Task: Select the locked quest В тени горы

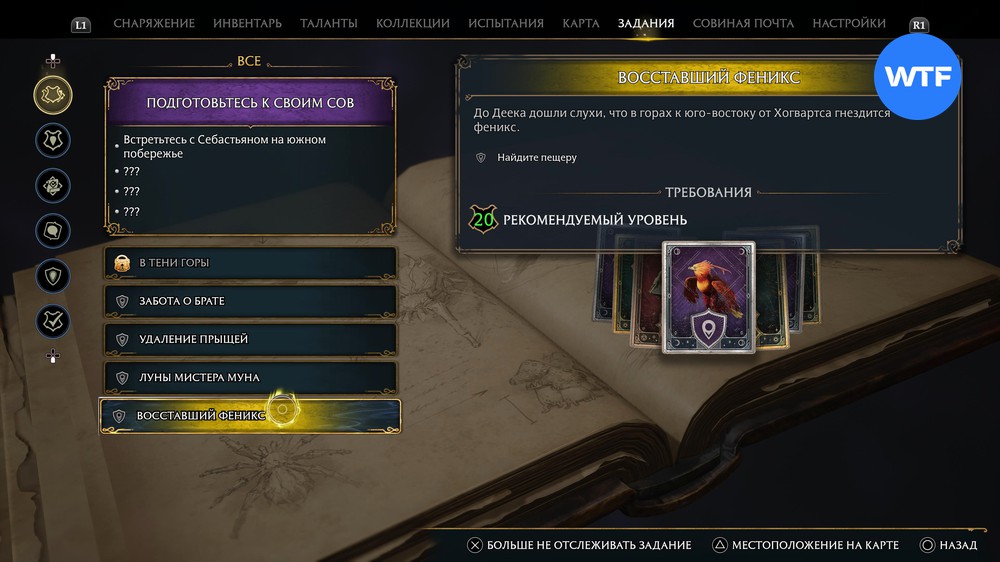Action: click(250, 263)
